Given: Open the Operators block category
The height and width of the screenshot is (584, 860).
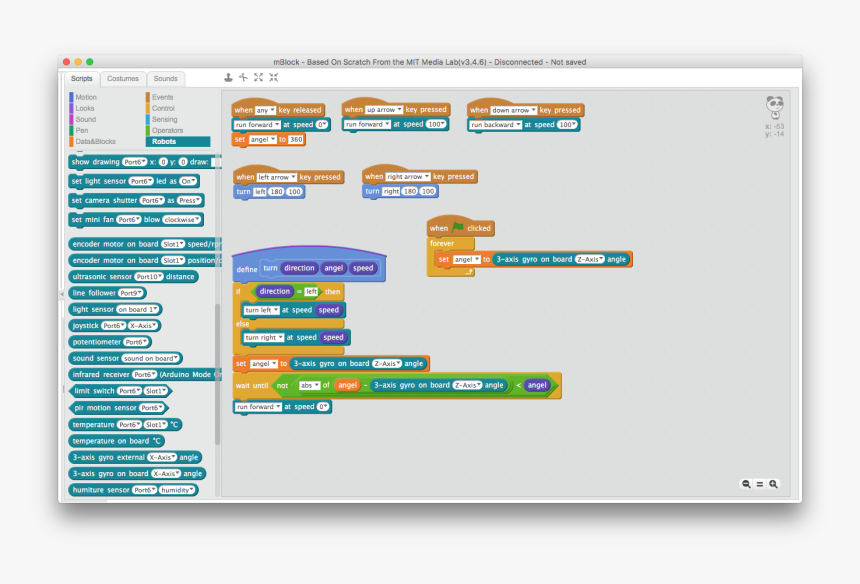Looking at the screenshot, I should [167, 130].
